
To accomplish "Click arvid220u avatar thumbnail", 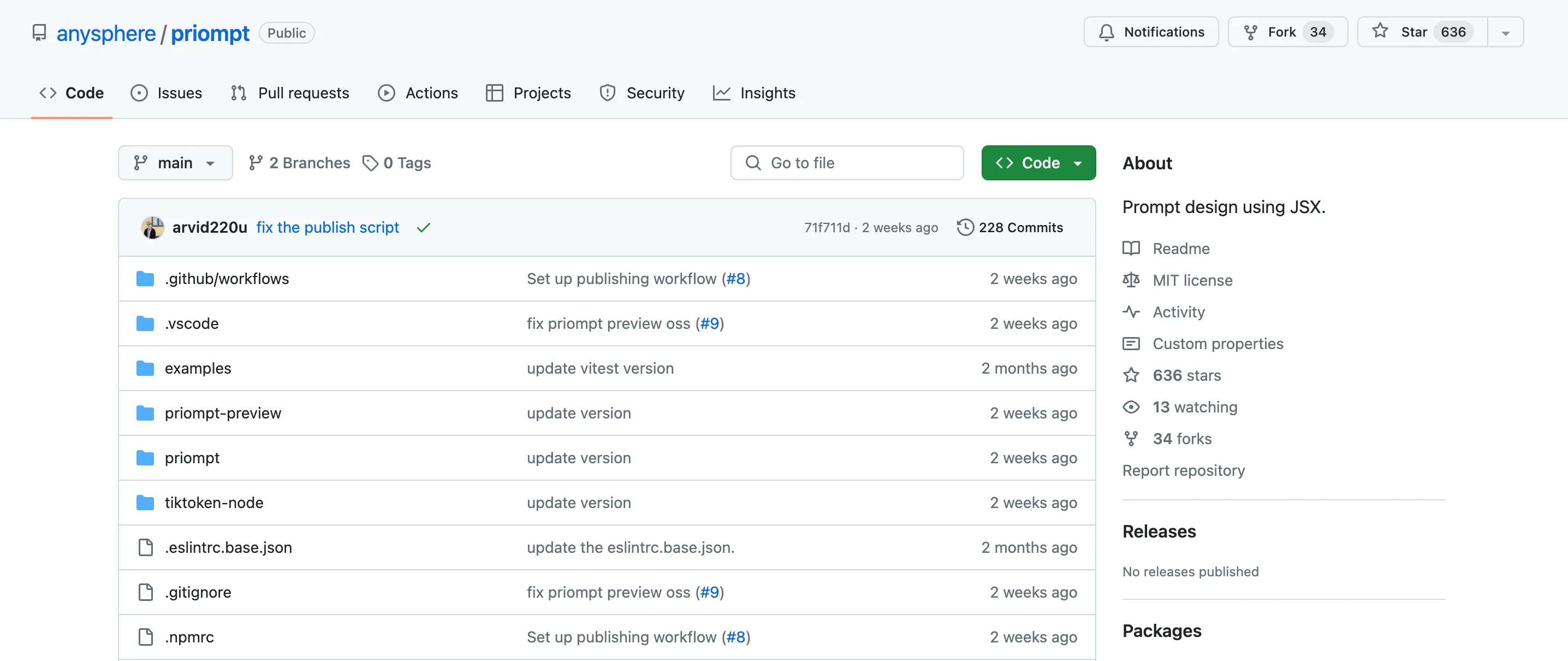I will [152, 227].
